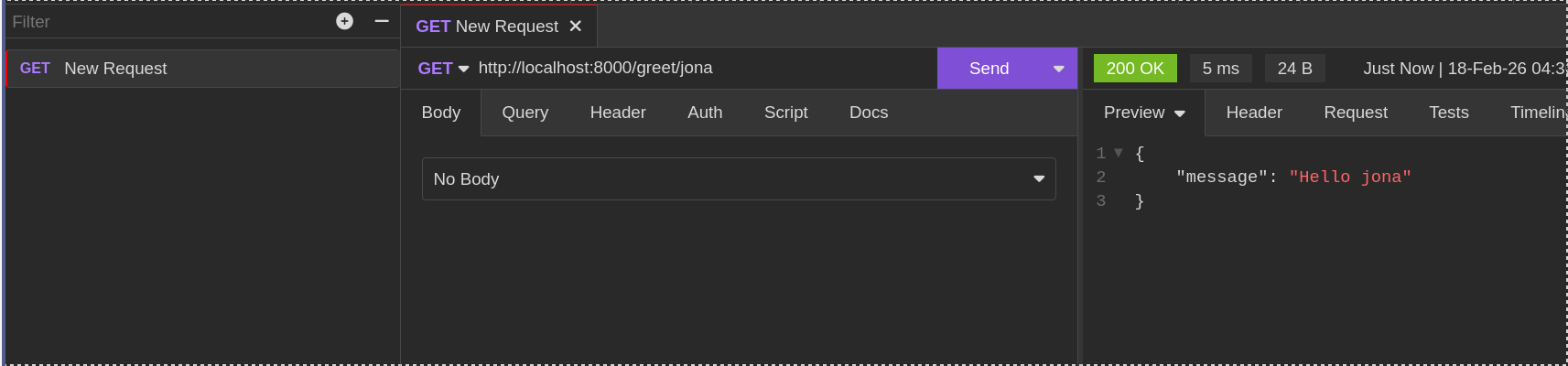Select the response Tests tab
The image size is (1568, 366).
coord(1448,113)
